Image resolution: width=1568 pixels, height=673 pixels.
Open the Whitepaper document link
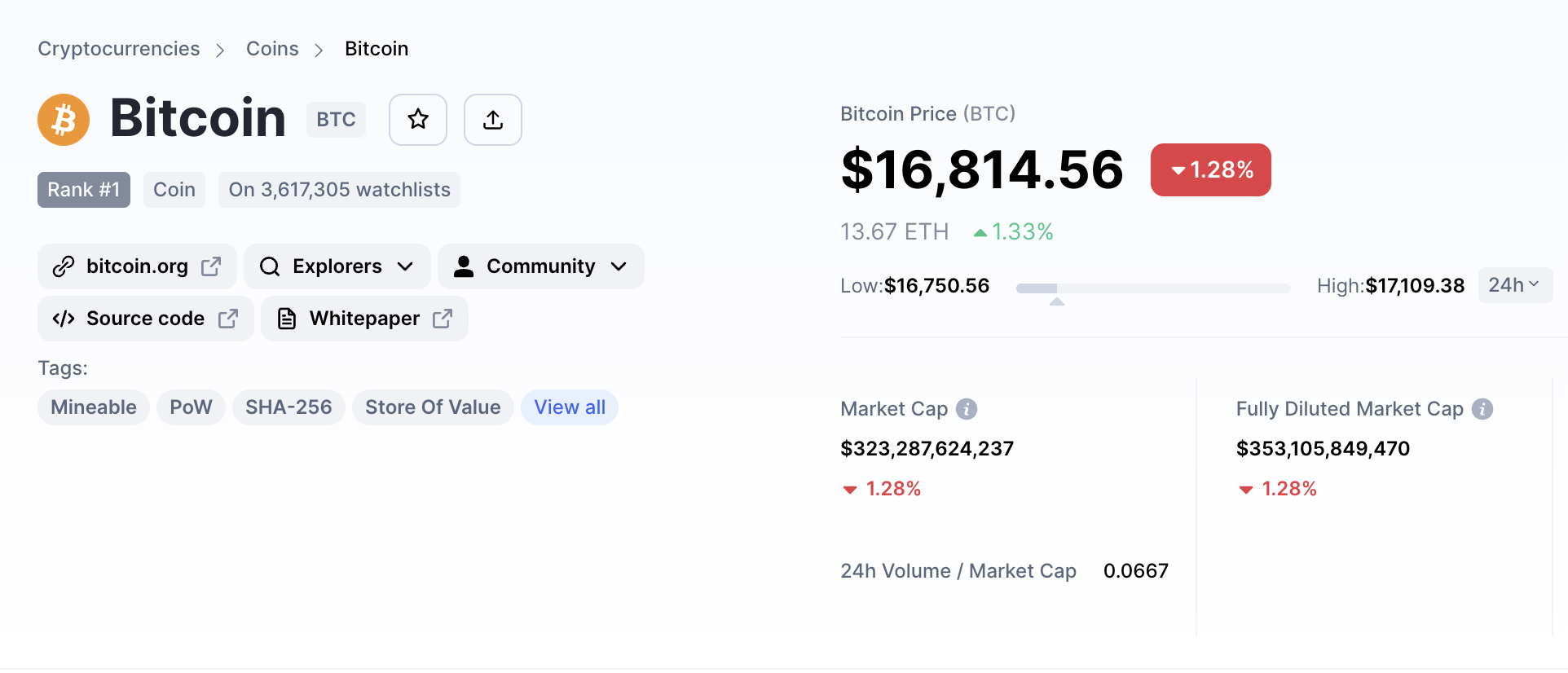point(364,319)
